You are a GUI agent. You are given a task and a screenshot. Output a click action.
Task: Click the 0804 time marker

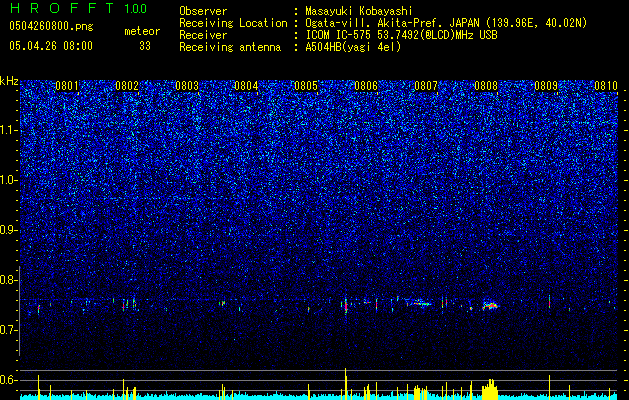click(x=246, y=85)
